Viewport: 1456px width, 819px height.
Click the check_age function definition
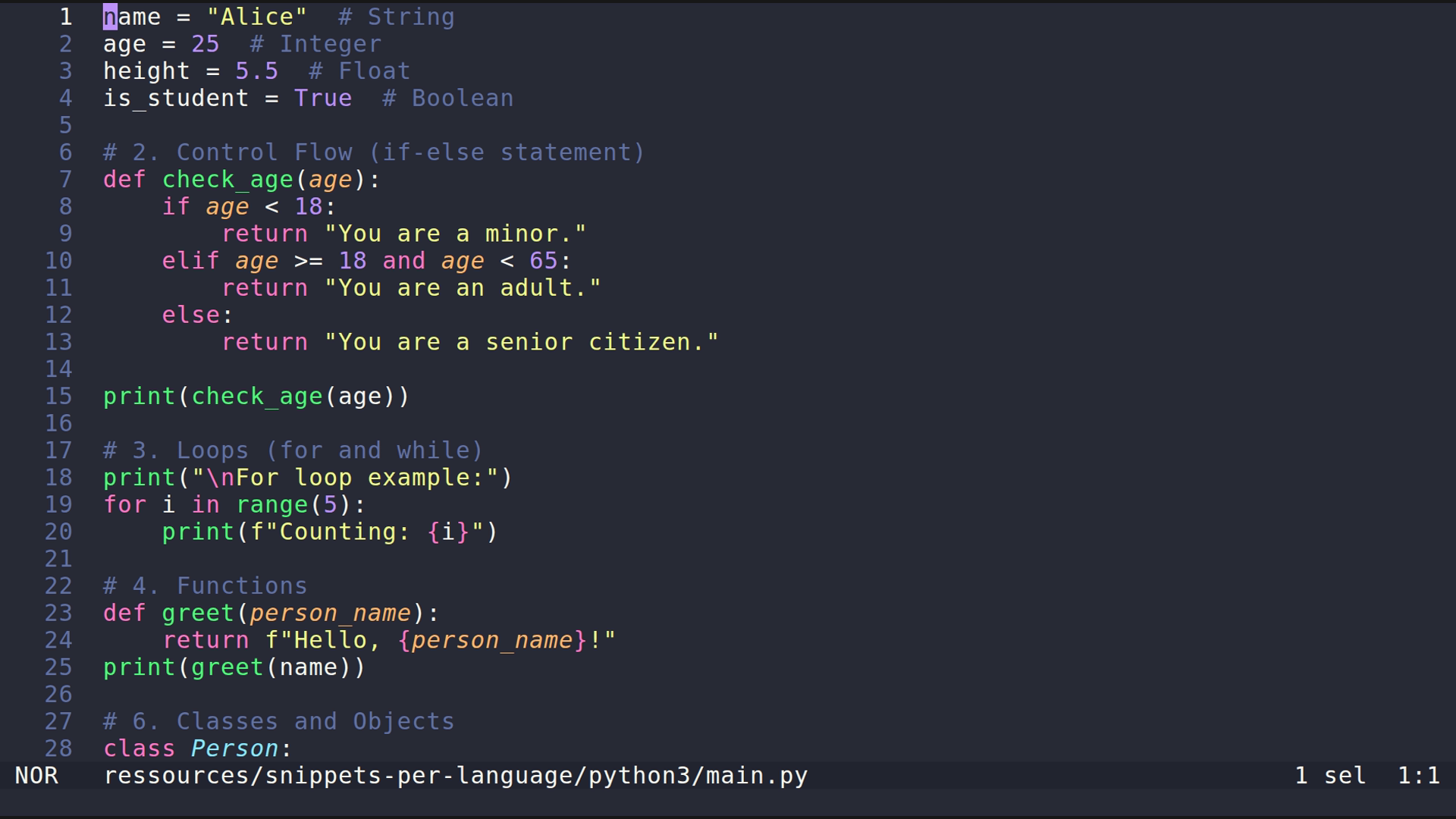click(x=227, y=179)
